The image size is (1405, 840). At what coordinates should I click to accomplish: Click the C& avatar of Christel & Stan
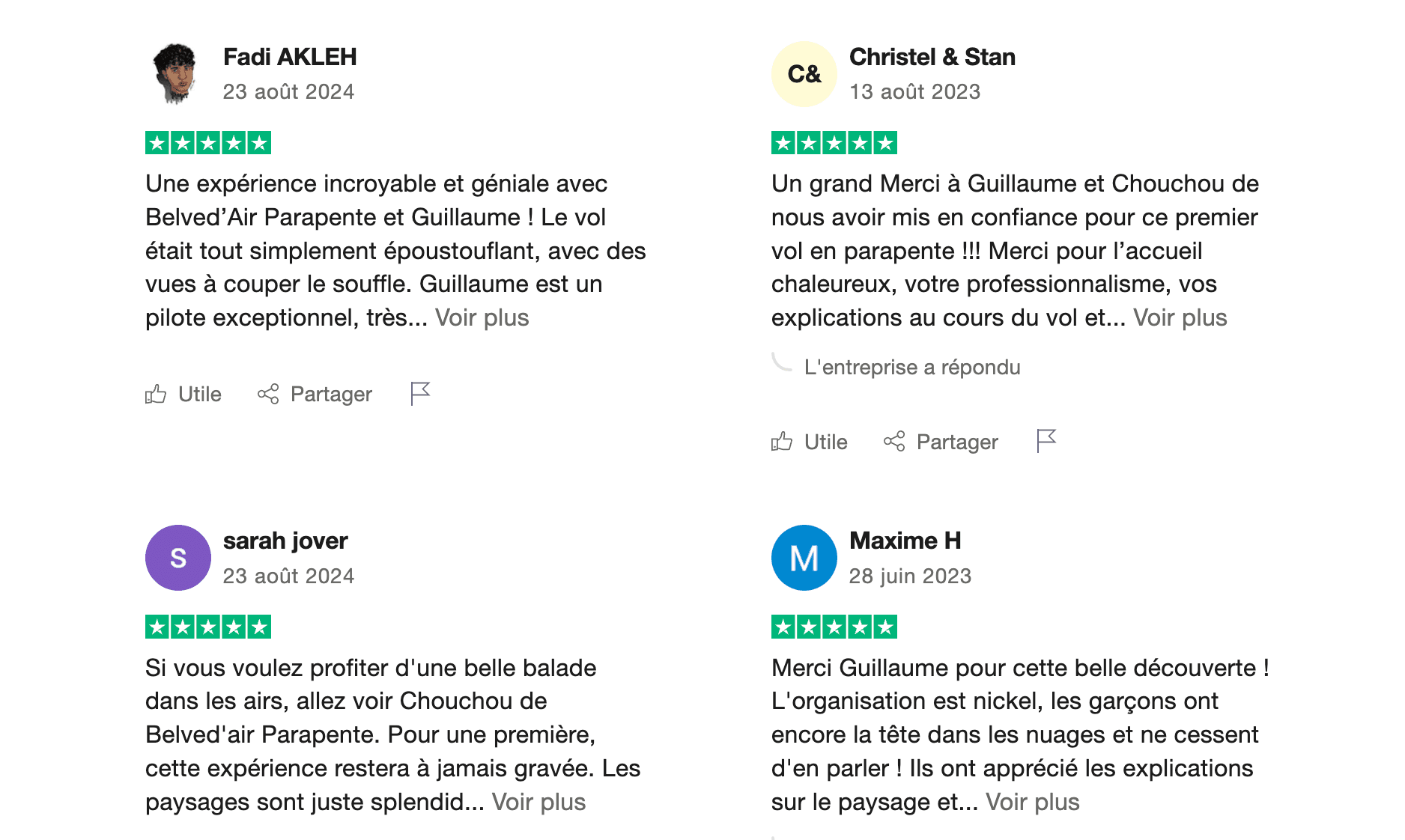point(804,74)
